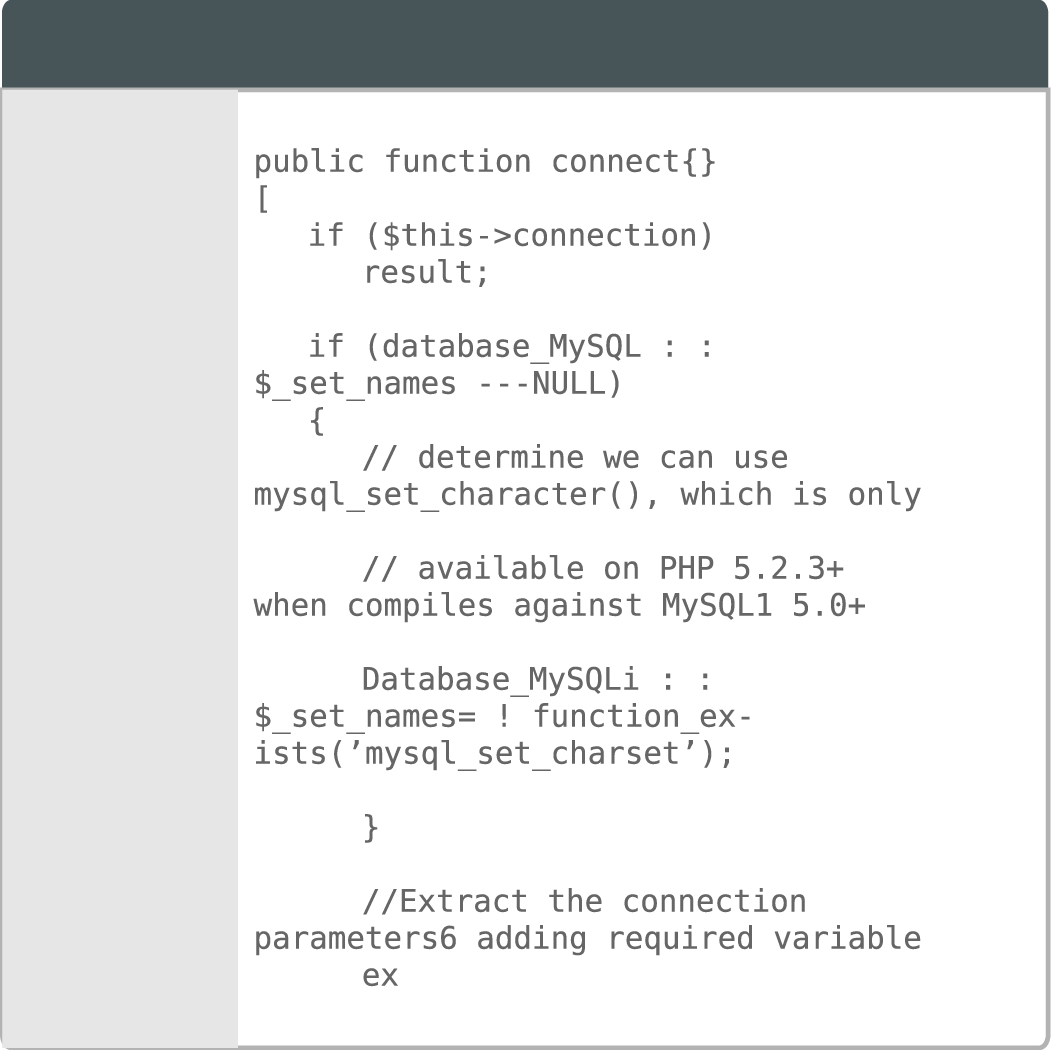1051x1050 pixels.
Task: Click the "public function connect{}" line
Action: coord(485,162)
